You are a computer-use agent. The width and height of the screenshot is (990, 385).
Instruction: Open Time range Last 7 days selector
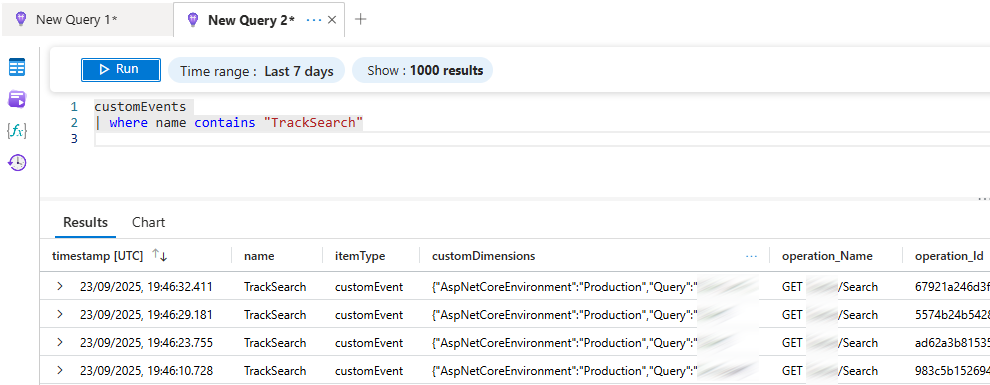(256, 71)
